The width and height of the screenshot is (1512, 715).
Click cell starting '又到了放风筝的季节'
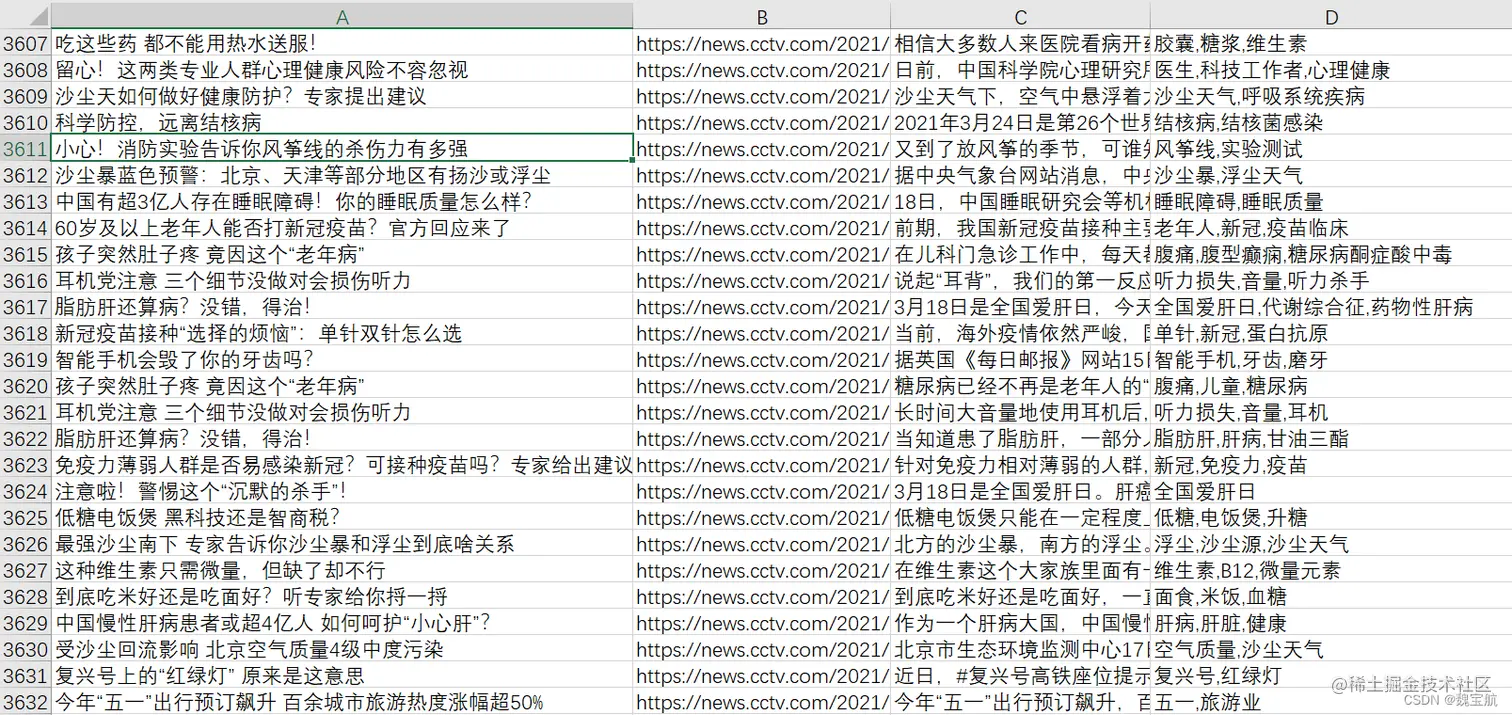tap(1020, 149)
